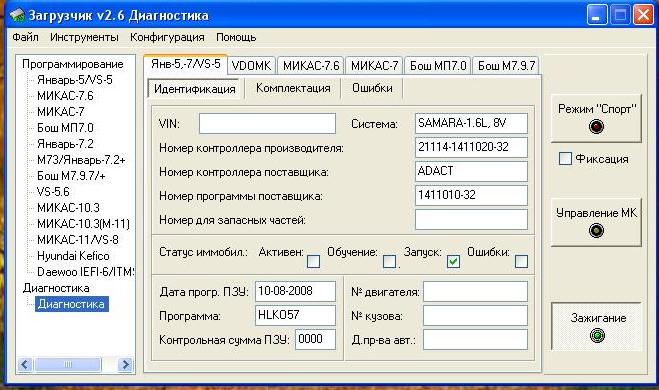Click the № кузова field
Viewport: 659px width, 390px height.
(475, 316)
